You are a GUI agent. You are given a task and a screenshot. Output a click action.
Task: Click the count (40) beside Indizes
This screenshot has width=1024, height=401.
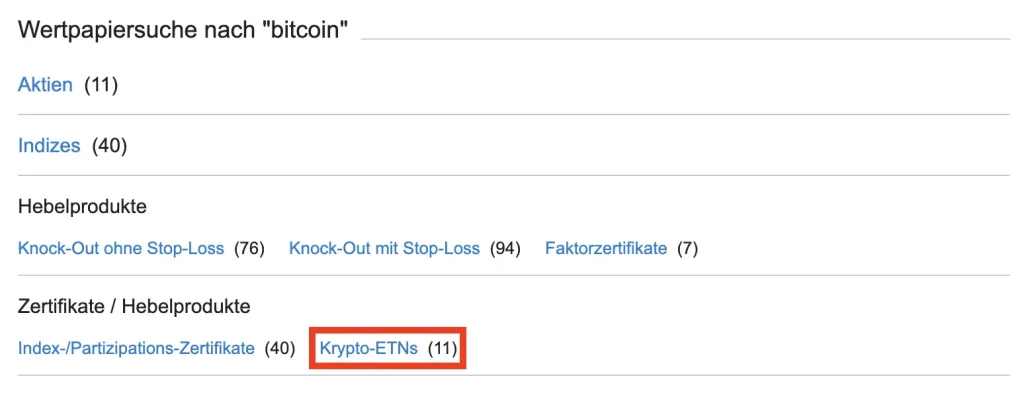[x=109, y=146]
